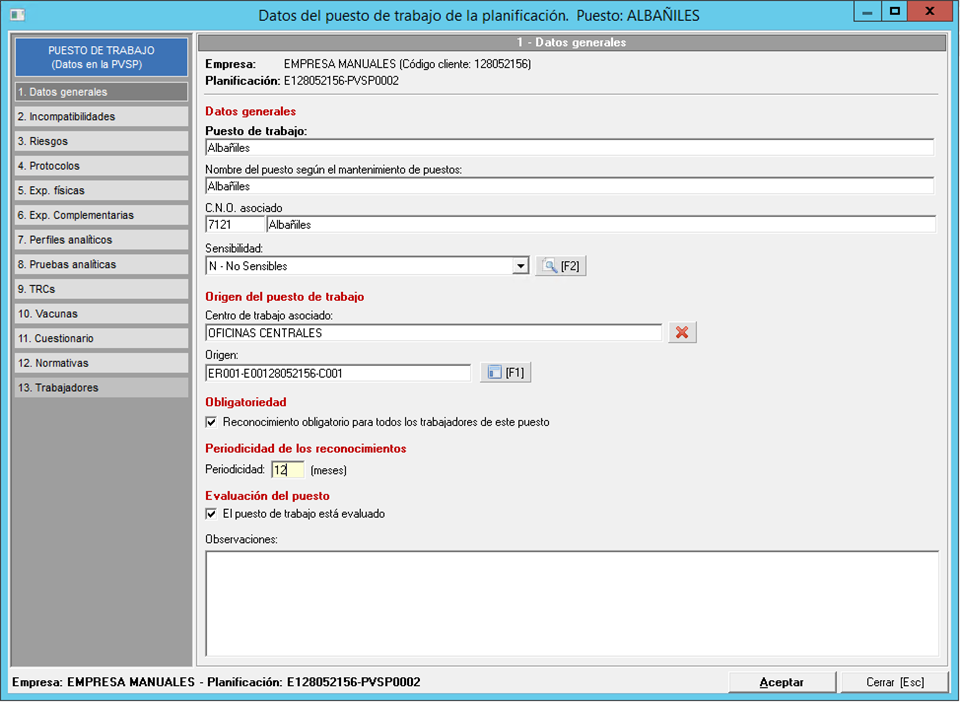Click the 'Puesto de trabajo' name field
The image size is (960, 702).
(568, 148)
